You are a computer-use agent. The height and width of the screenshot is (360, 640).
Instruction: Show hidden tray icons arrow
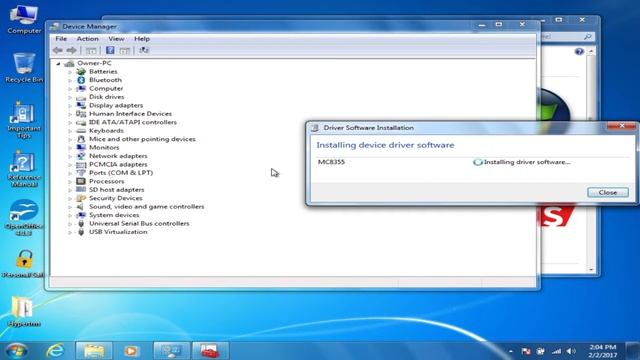511,351
